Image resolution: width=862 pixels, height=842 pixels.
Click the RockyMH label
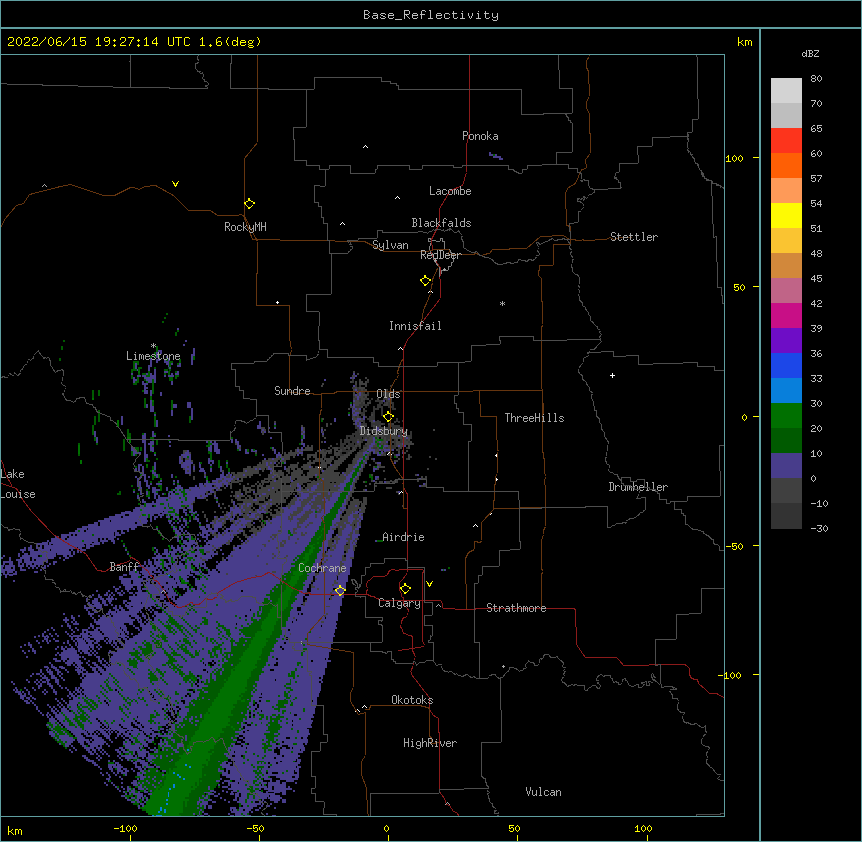(245, 227)
